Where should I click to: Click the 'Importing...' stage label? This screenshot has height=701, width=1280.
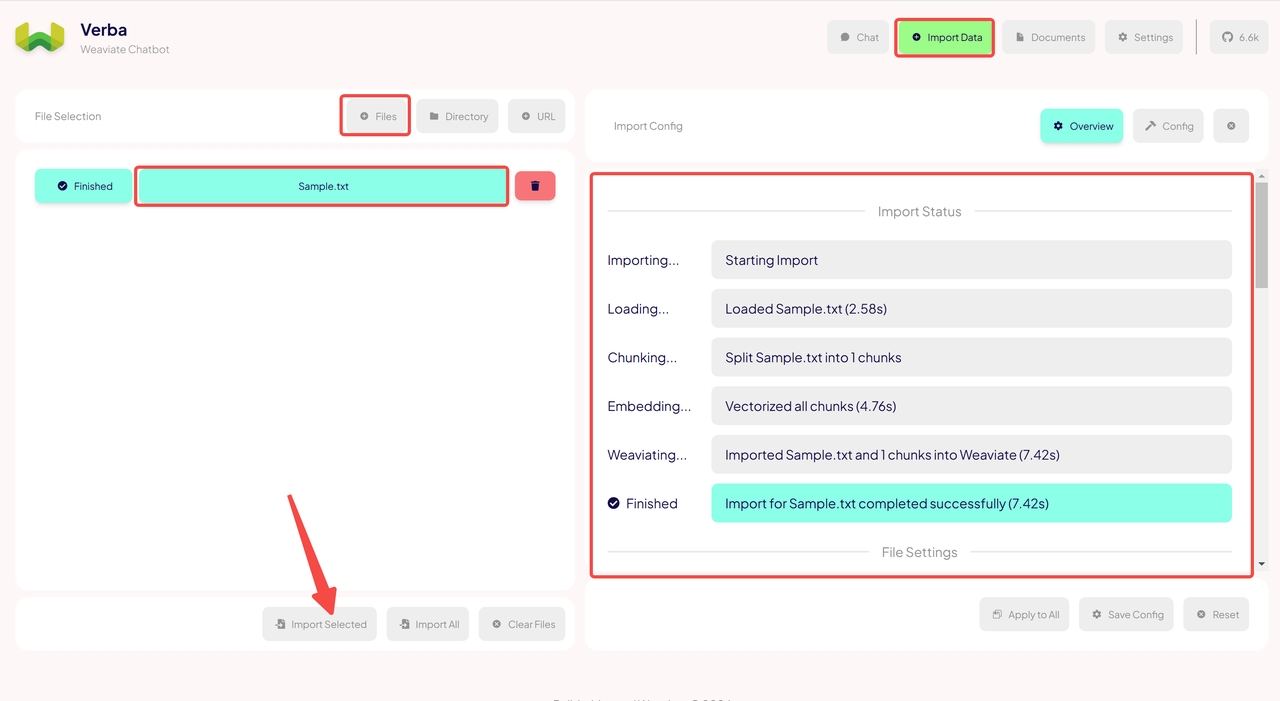pos(643,260)
